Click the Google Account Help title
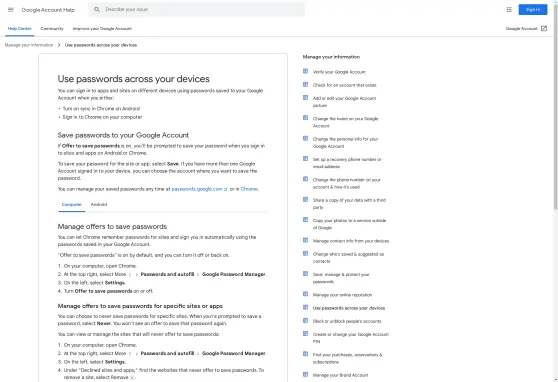This screenshot has width=558, height=382. coord(48,10)
